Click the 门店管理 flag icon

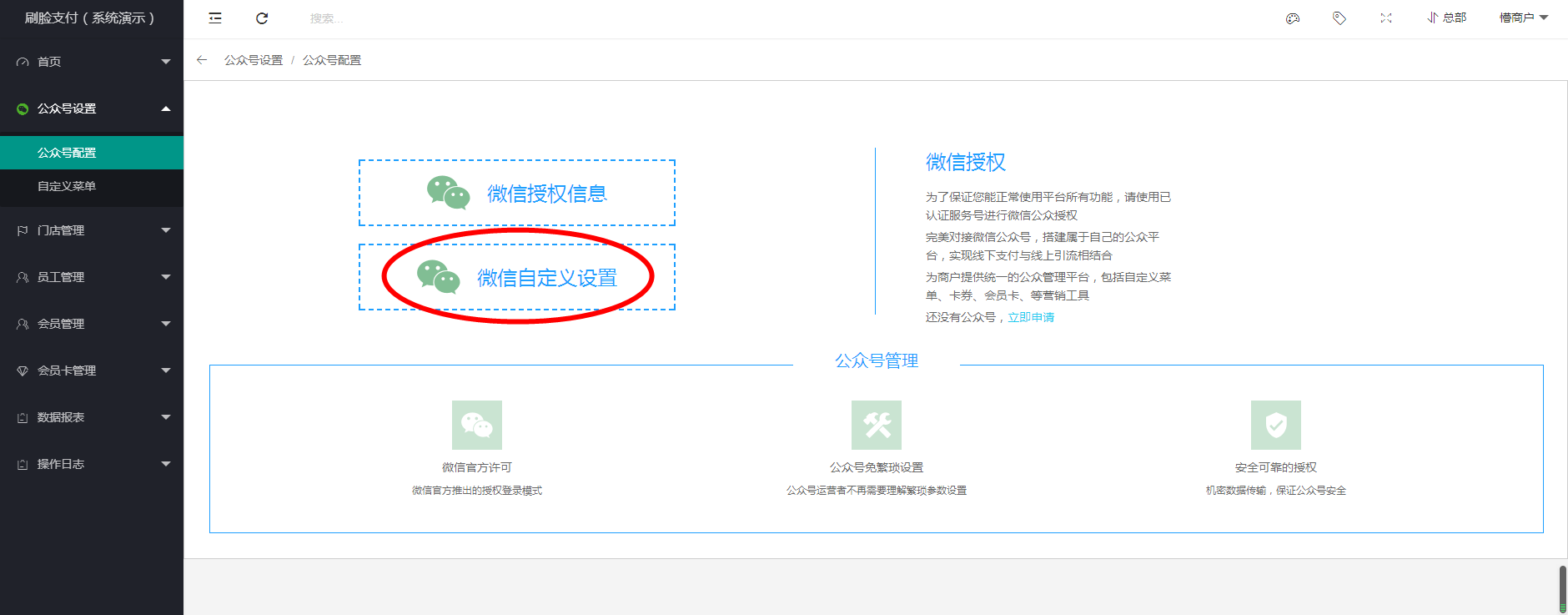(x=23, y=230)
